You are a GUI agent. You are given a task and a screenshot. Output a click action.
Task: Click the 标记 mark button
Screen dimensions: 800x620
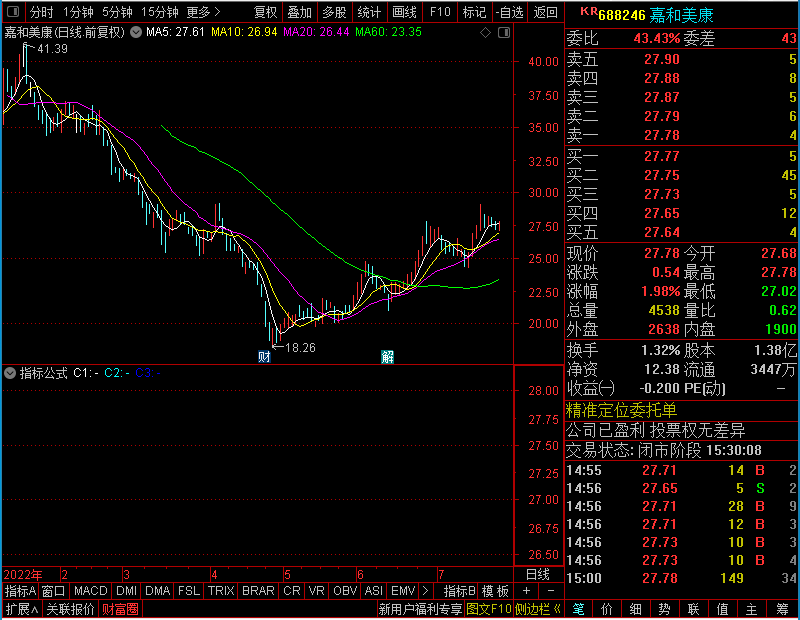(x=474, y=12)
